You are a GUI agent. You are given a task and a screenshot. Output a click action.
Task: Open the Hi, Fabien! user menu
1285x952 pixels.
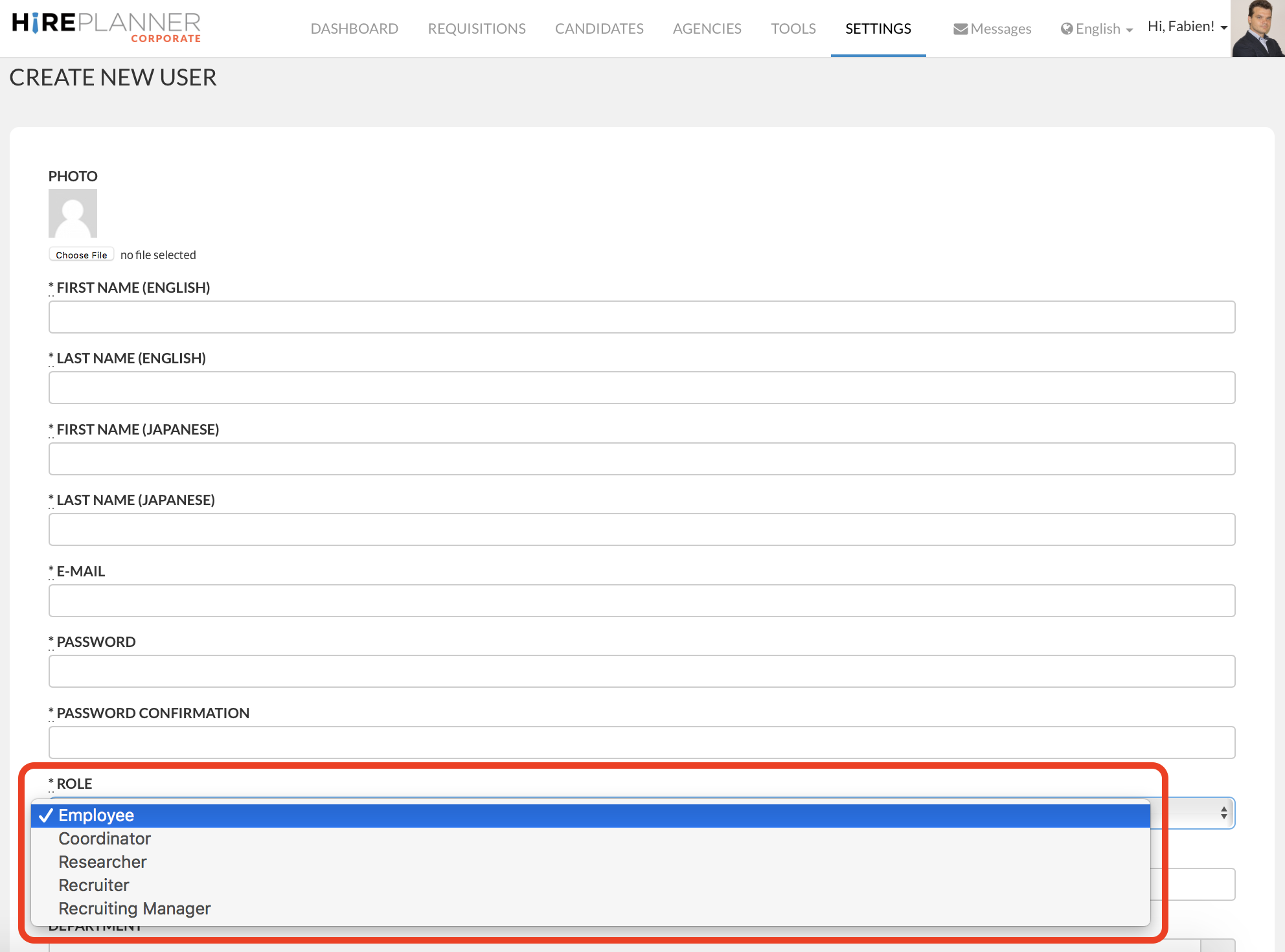tap(1187, 27)
